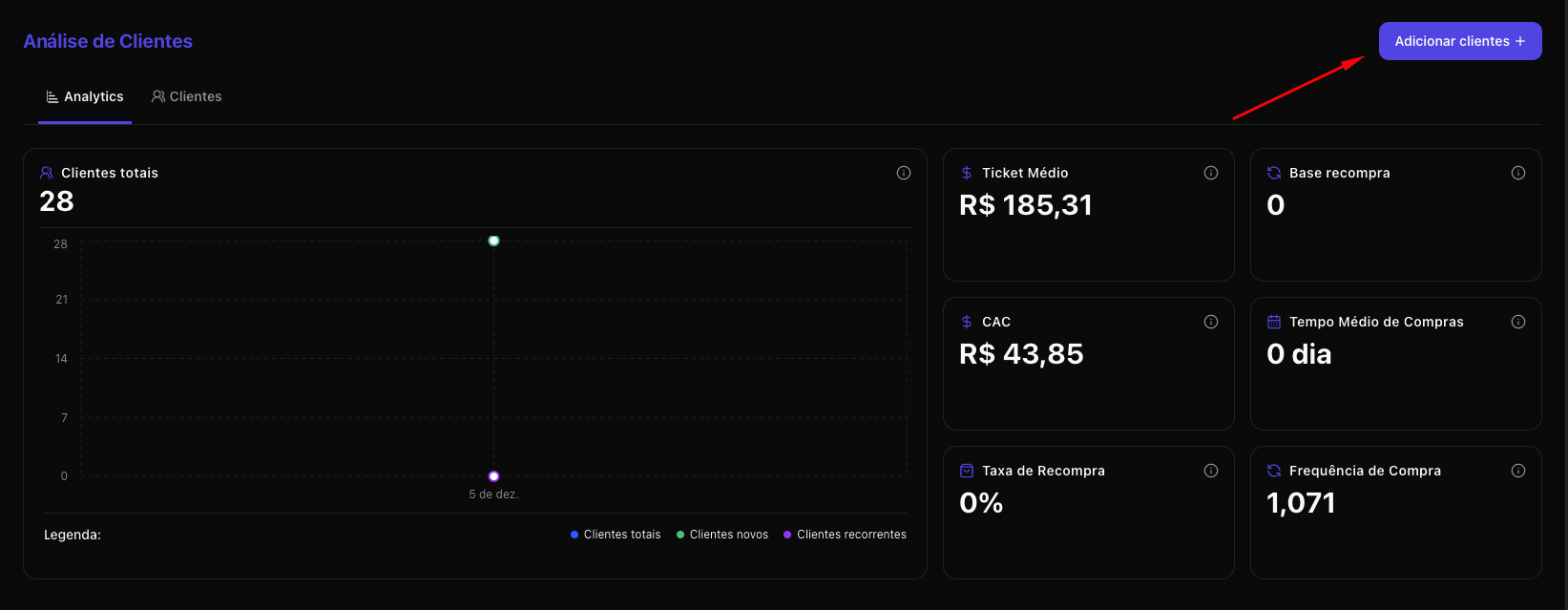Viewport: 1568px width, 610px height.
Task: Open info for Tempo Médio de Compras
Action: 1518,322
